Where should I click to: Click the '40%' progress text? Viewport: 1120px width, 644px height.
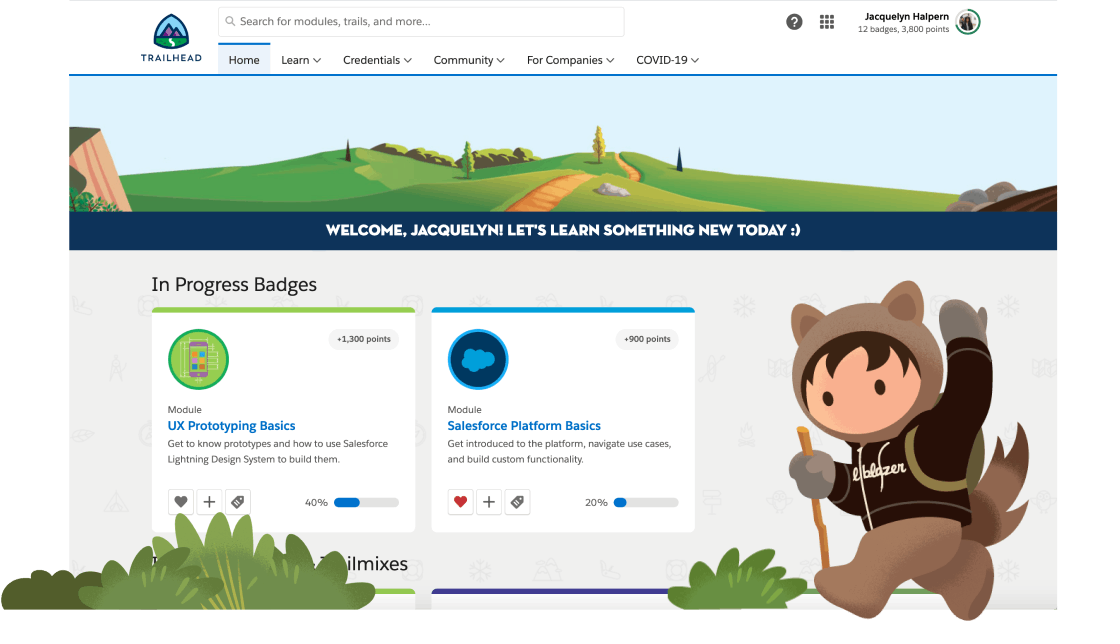pos(316,503)
